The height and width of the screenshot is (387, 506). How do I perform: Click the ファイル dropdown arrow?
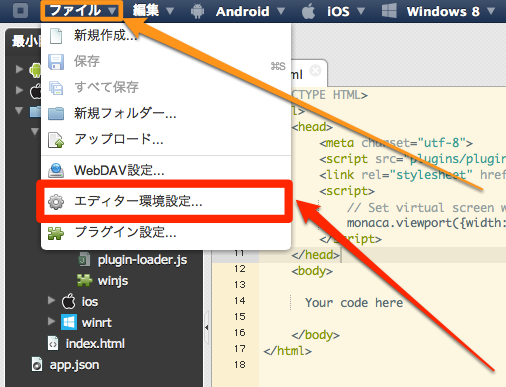[112, 11]
